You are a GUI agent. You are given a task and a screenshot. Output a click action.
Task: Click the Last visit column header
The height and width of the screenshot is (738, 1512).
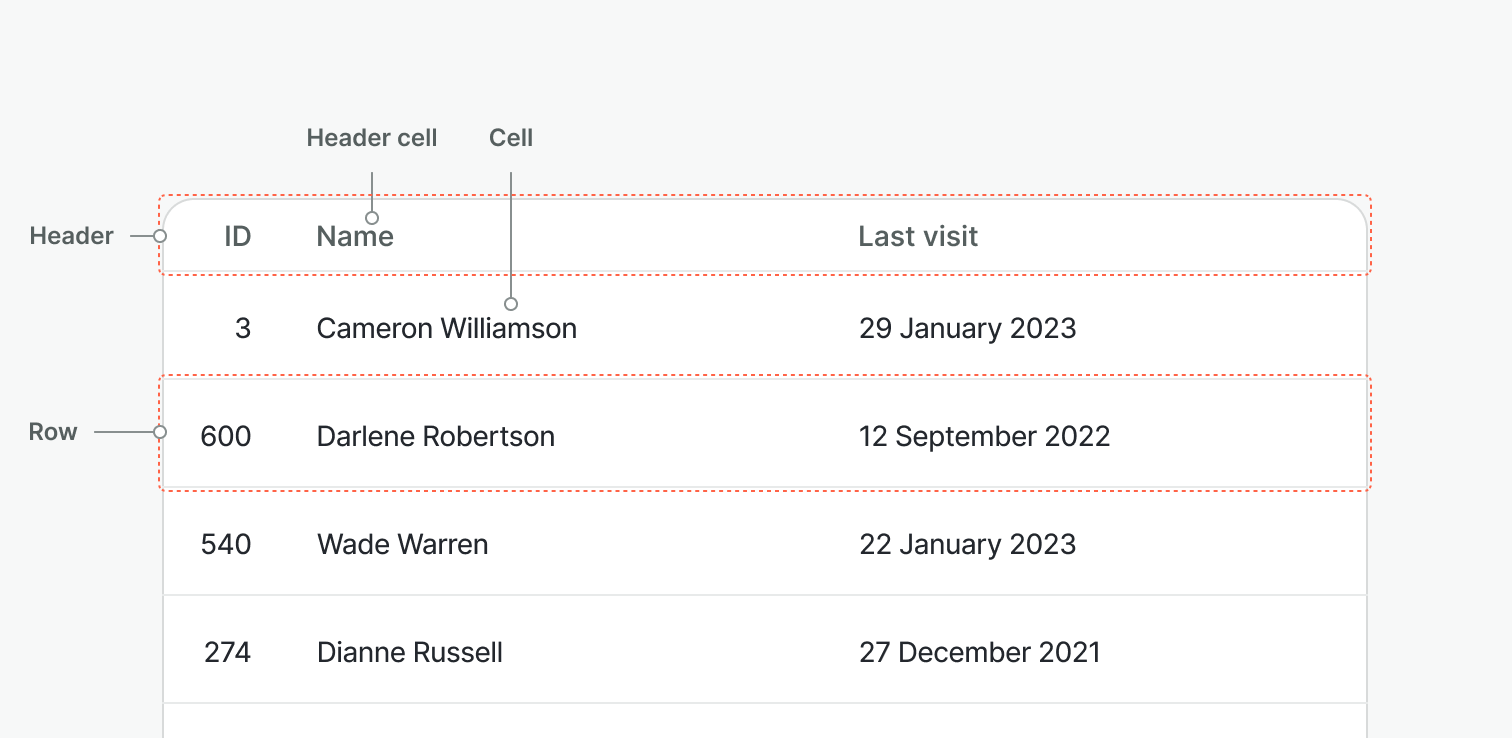(918, 237)
